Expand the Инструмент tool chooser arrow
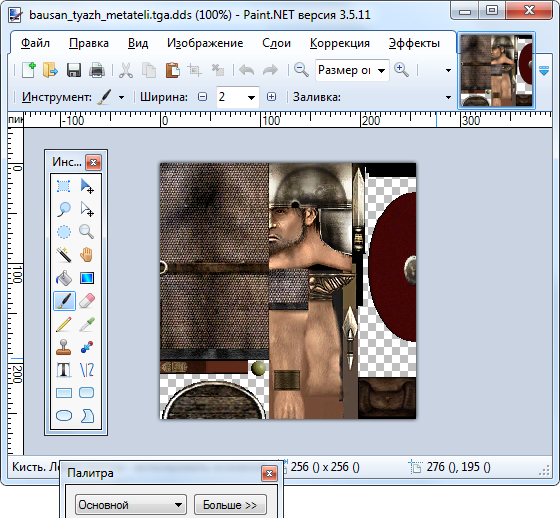560x518 pixels. pos(121,97)
